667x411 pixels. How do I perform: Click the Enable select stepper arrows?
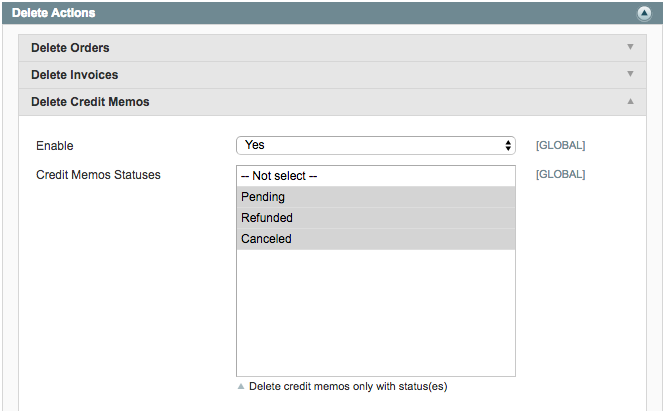pyautogui.click(x=508, y=146)
